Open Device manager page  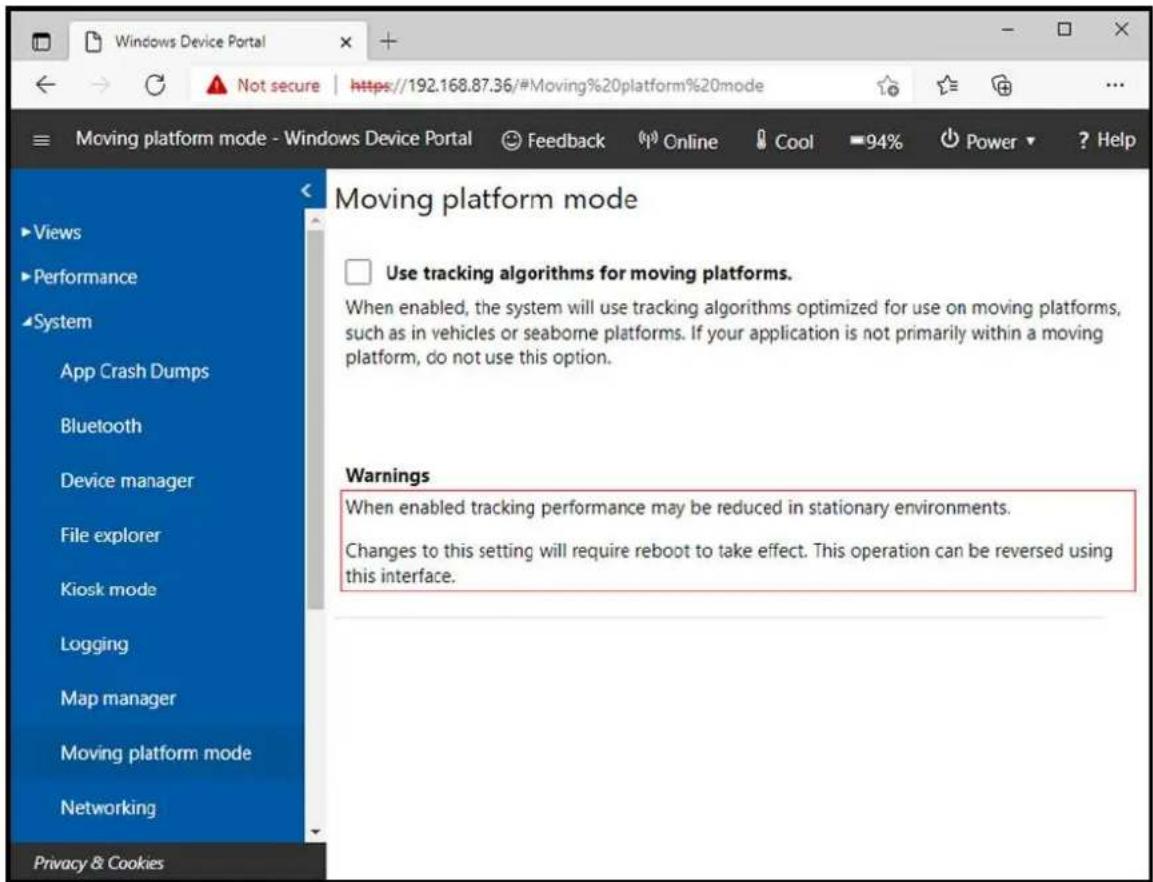coord(127,480)
